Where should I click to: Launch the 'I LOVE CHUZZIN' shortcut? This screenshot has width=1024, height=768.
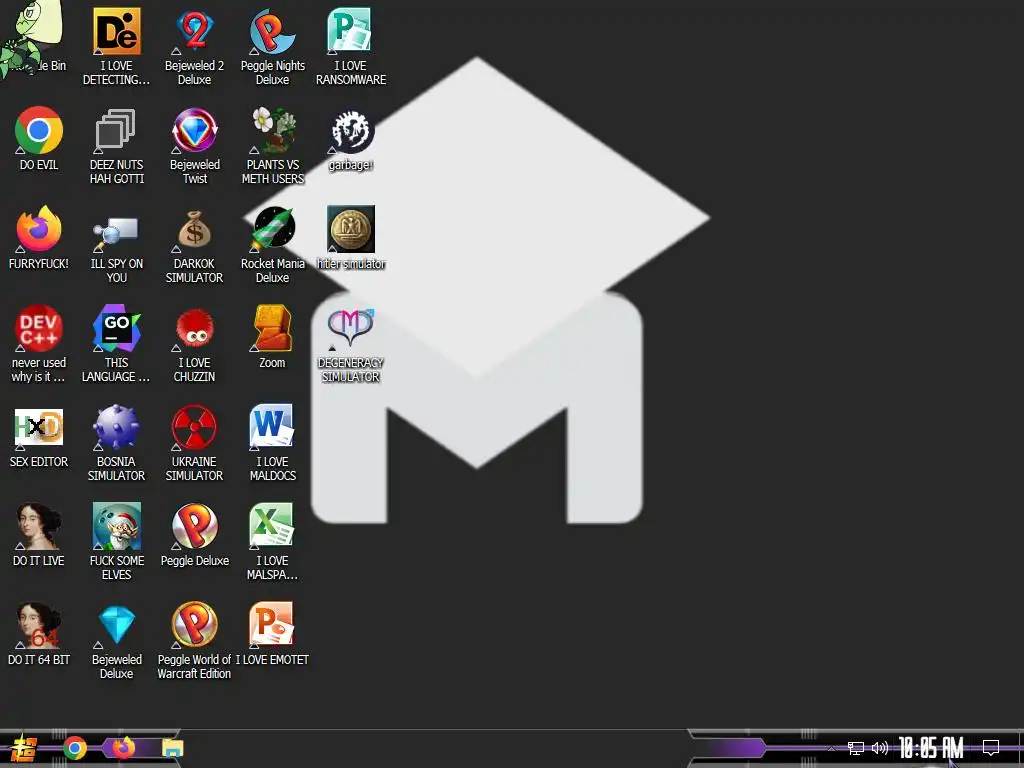tap(195, 344)
